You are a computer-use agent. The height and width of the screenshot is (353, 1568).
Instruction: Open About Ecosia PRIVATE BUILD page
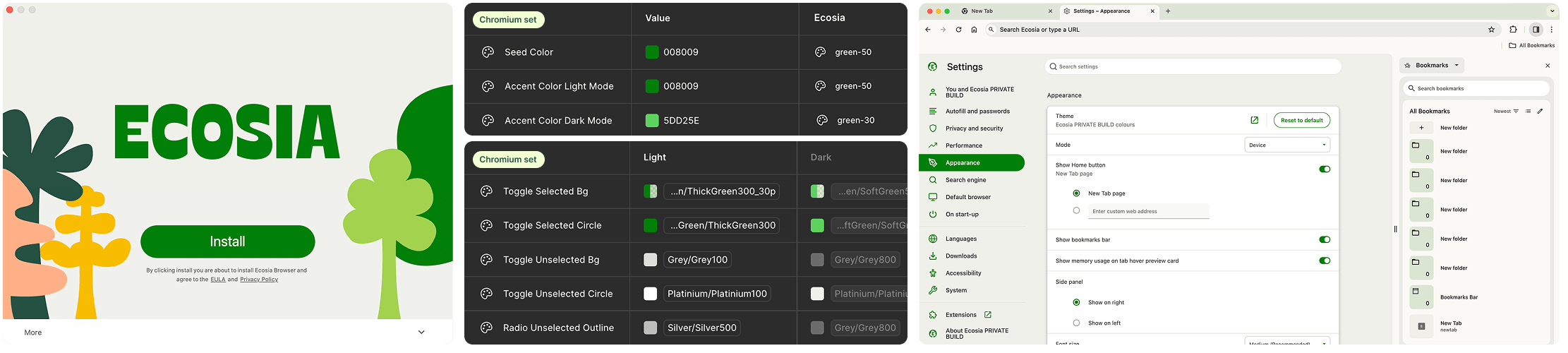pos(977,334)
